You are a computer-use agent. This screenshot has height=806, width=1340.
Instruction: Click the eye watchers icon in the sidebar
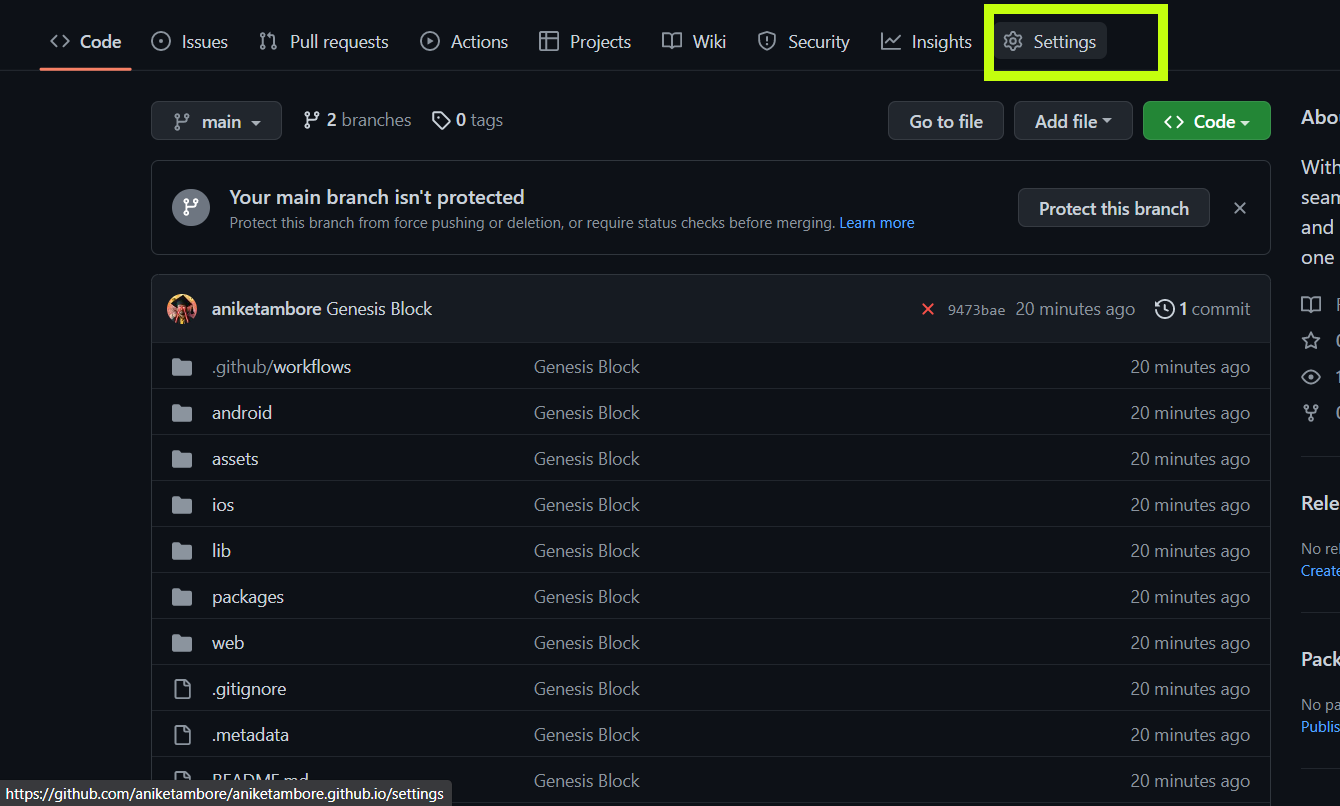1311,377
